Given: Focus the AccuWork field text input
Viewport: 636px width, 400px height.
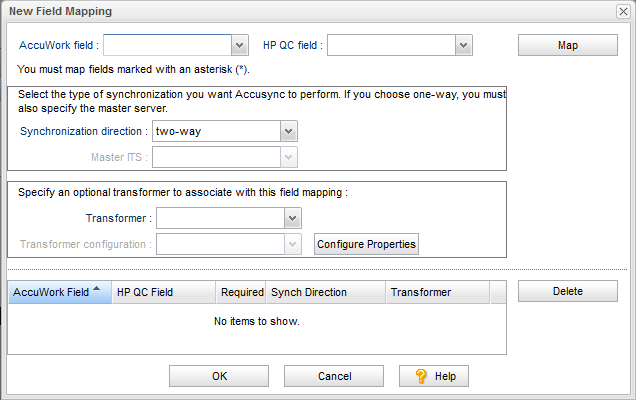Looking at the screenshot, I should tap(167, 45).
